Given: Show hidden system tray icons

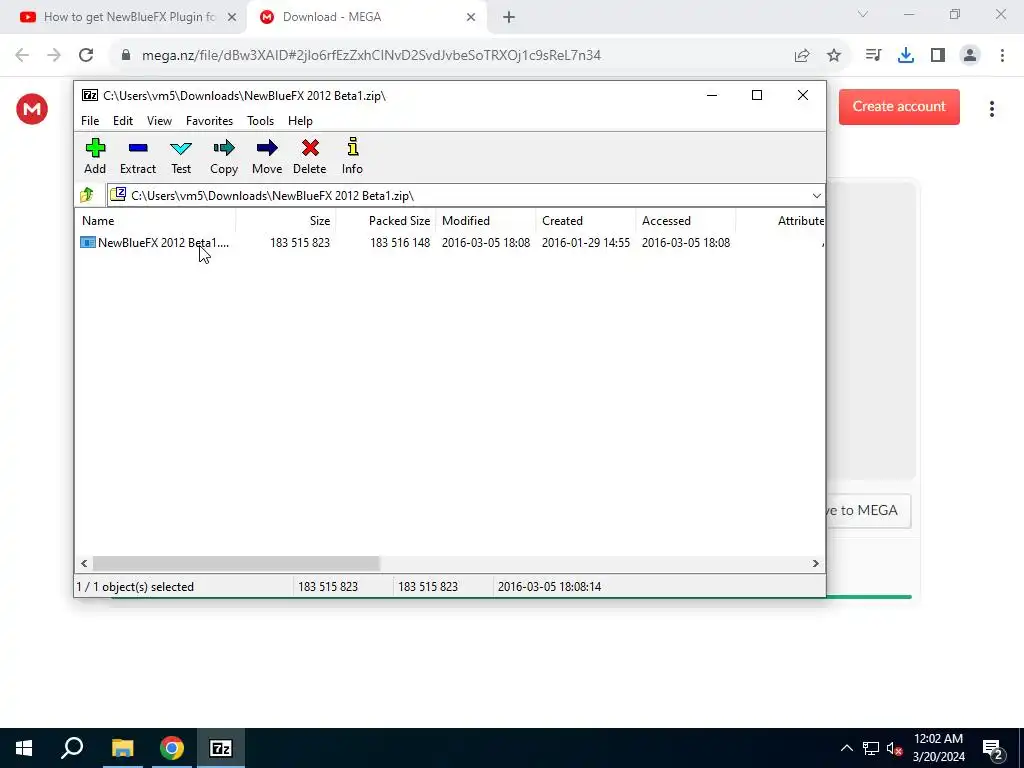Looking at the screenshot, I should point(846,748).
